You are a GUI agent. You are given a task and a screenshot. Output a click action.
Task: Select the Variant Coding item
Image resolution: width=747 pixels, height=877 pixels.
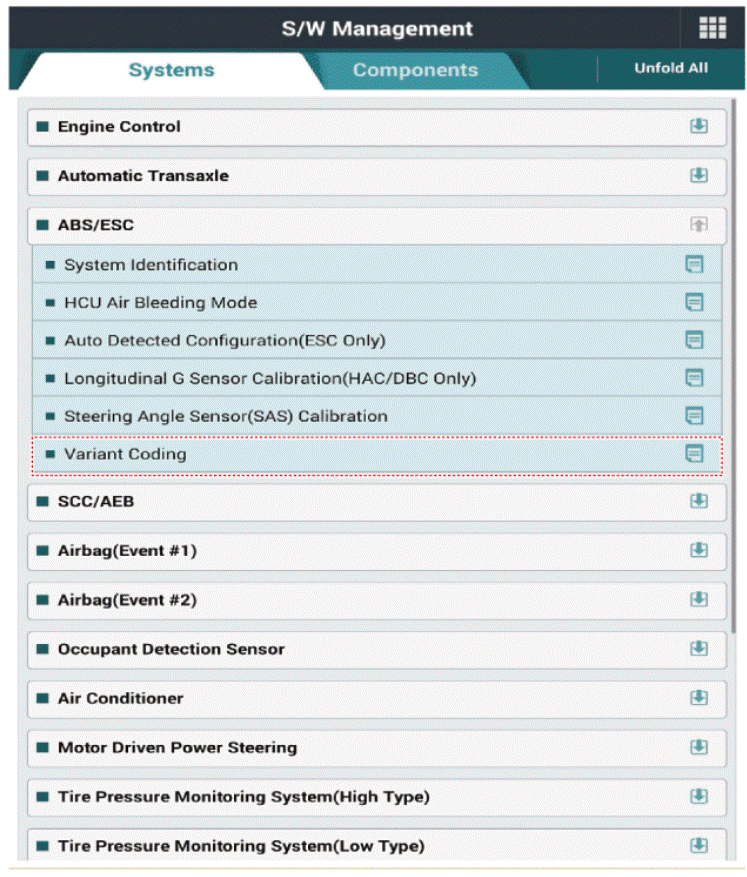coord(126,454)
